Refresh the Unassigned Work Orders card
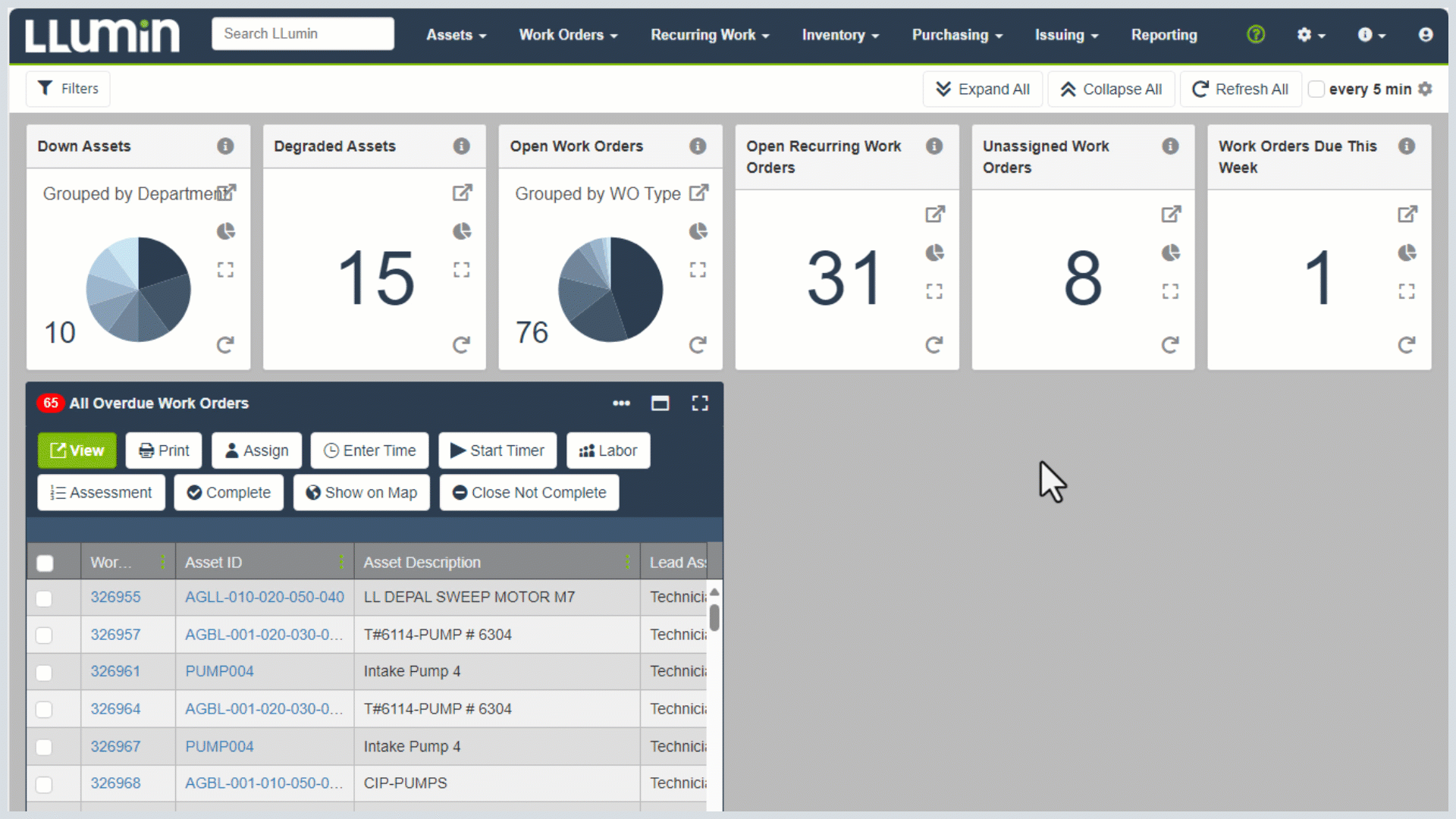 coord(1170,346)
